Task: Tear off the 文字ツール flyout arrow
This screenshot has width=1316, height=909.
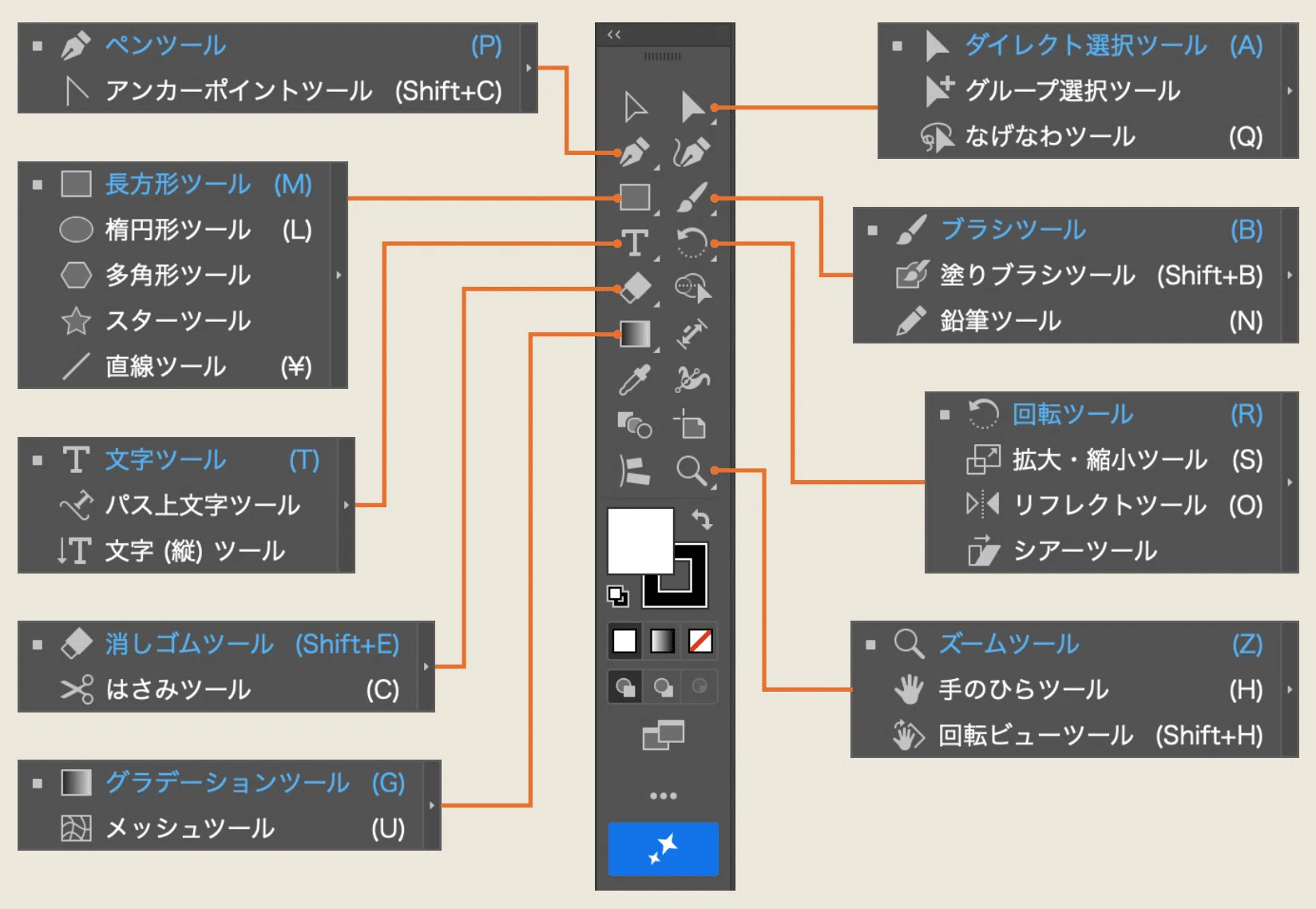Action: click(x=347, y=505)
